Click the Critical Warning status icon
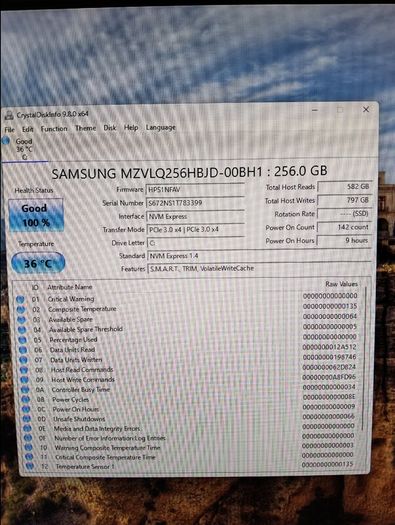This screenshot has width=395, height=525. click(20, 299)
